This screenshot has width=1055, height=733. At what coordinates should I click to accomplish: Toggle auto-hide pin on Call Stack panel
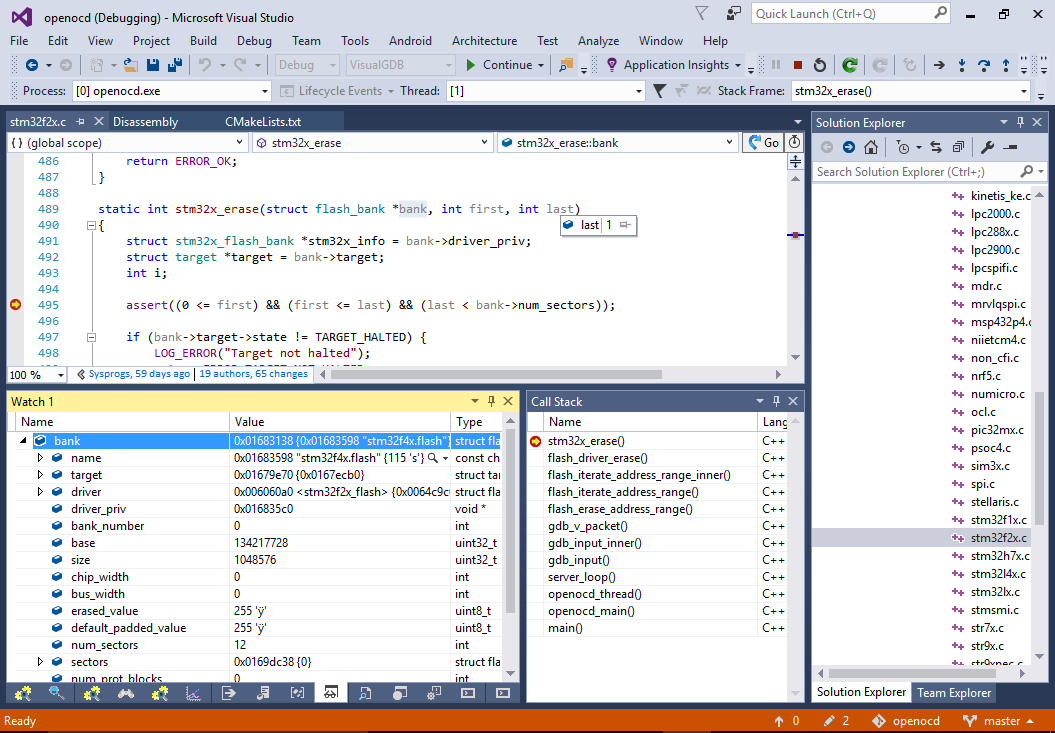[776, 401]
